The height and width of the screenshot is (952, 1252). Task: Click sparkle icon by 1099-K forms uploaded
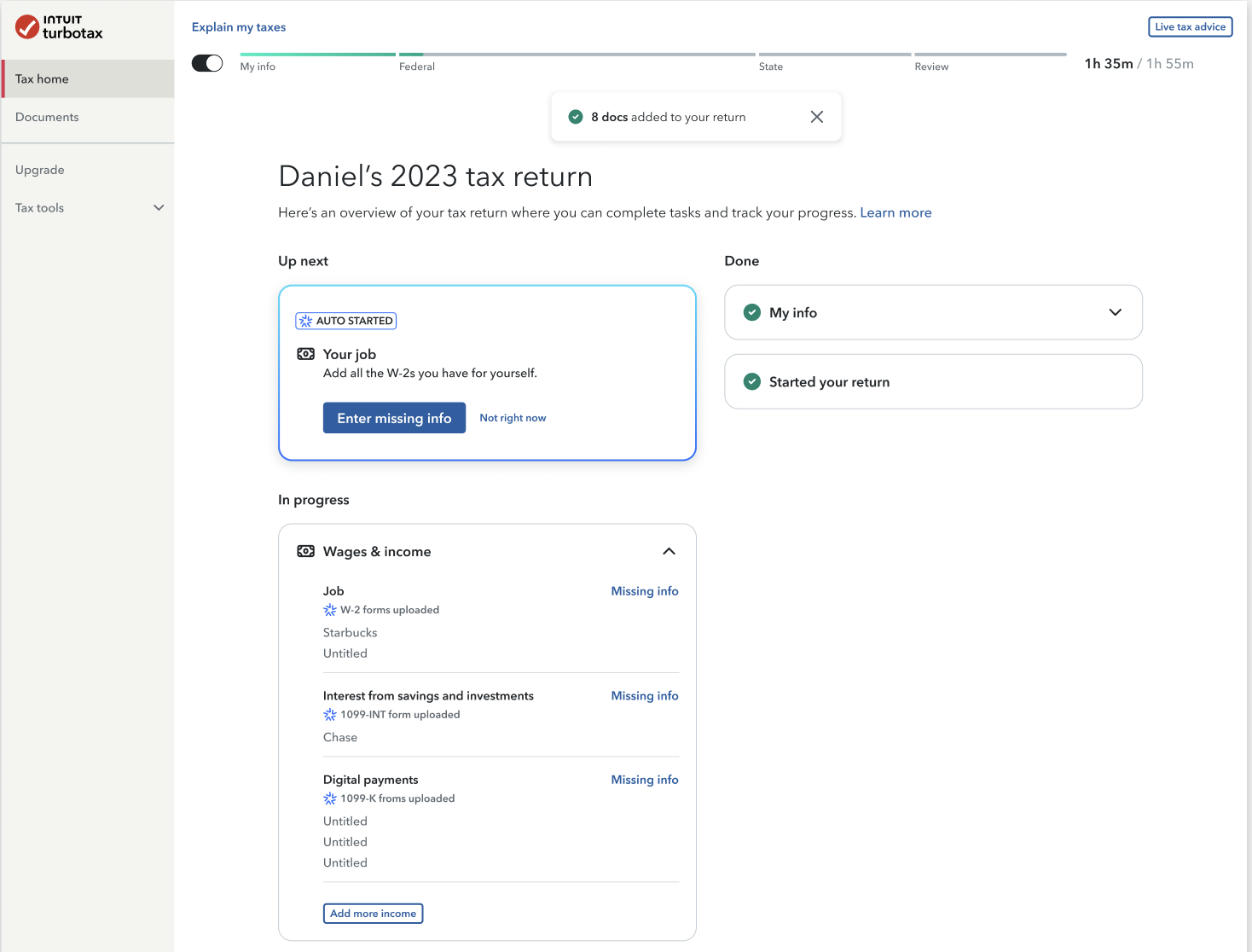tap(330, 798)
